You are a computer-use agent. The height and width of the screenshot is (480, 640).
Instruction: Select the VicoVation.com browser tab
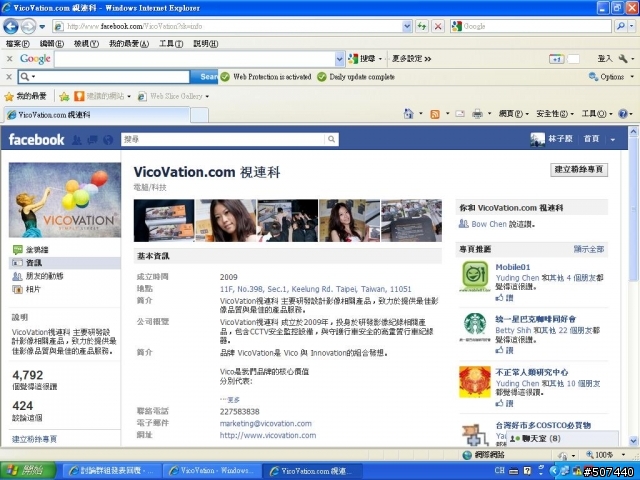97,115
